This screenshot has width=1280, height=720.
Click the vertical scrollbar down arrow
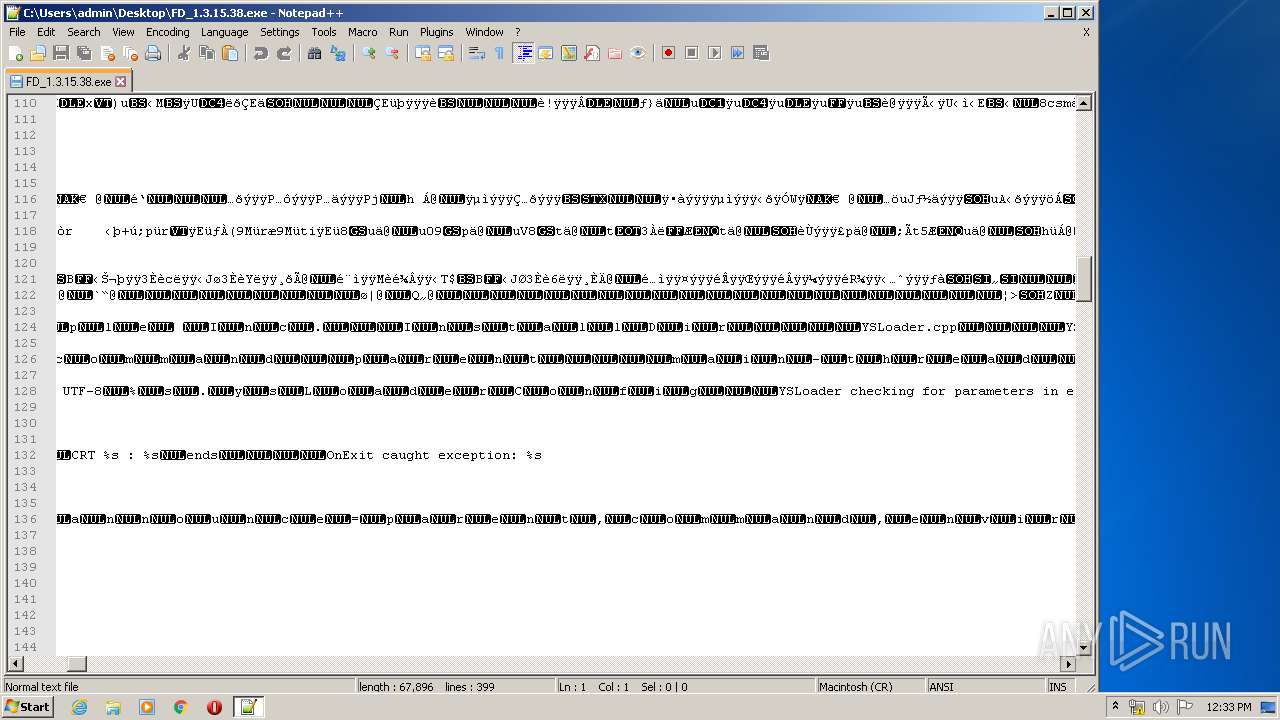[x=1083, y=648]
